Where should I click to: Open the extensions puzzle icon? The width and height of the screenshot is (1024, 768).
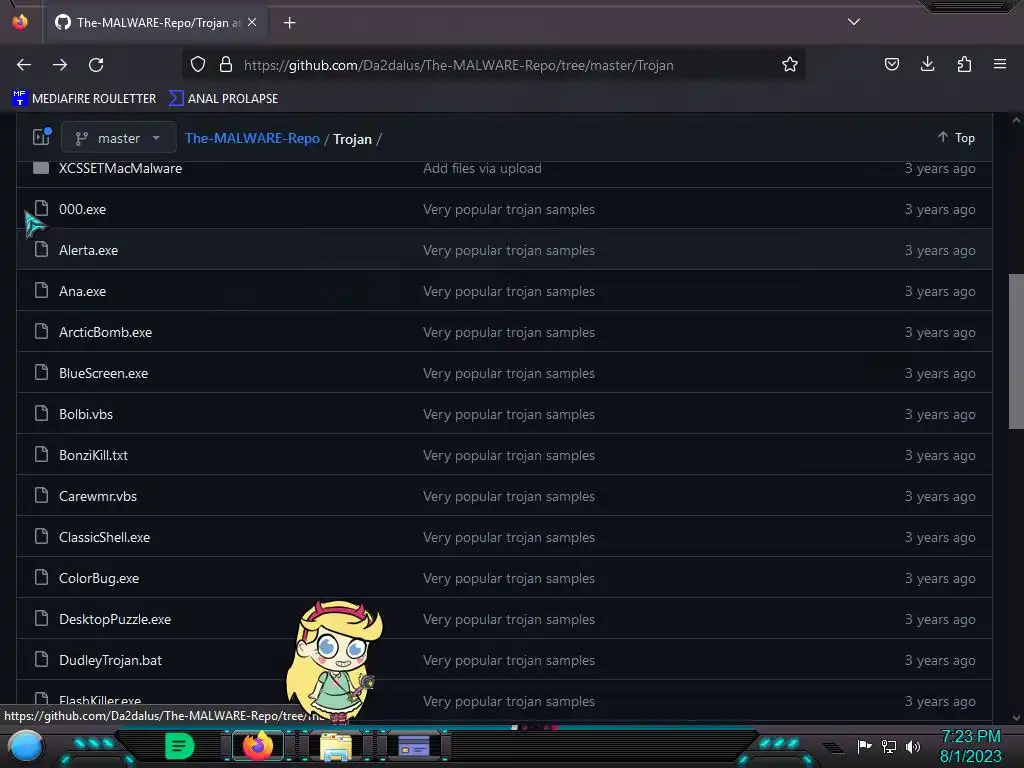pyautogui.click(x=964, y=65)
